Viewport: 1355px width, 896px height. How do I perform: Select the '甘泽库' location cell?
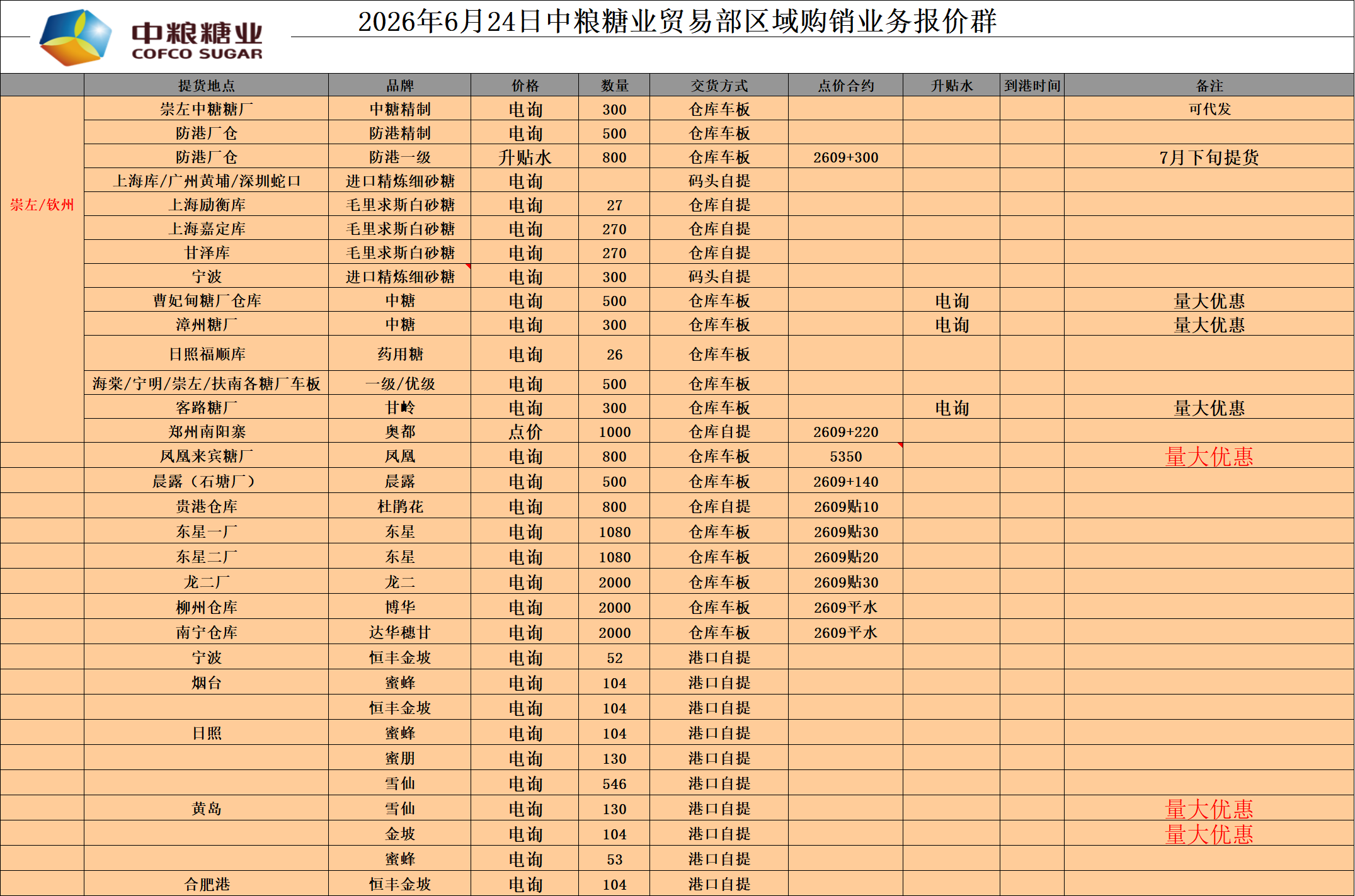pyautogui.click(x=206, y=252)
